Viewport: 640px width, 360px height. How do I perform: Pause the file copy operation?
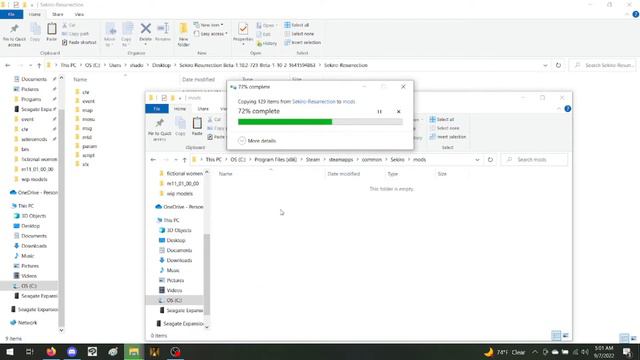point(379,111)
